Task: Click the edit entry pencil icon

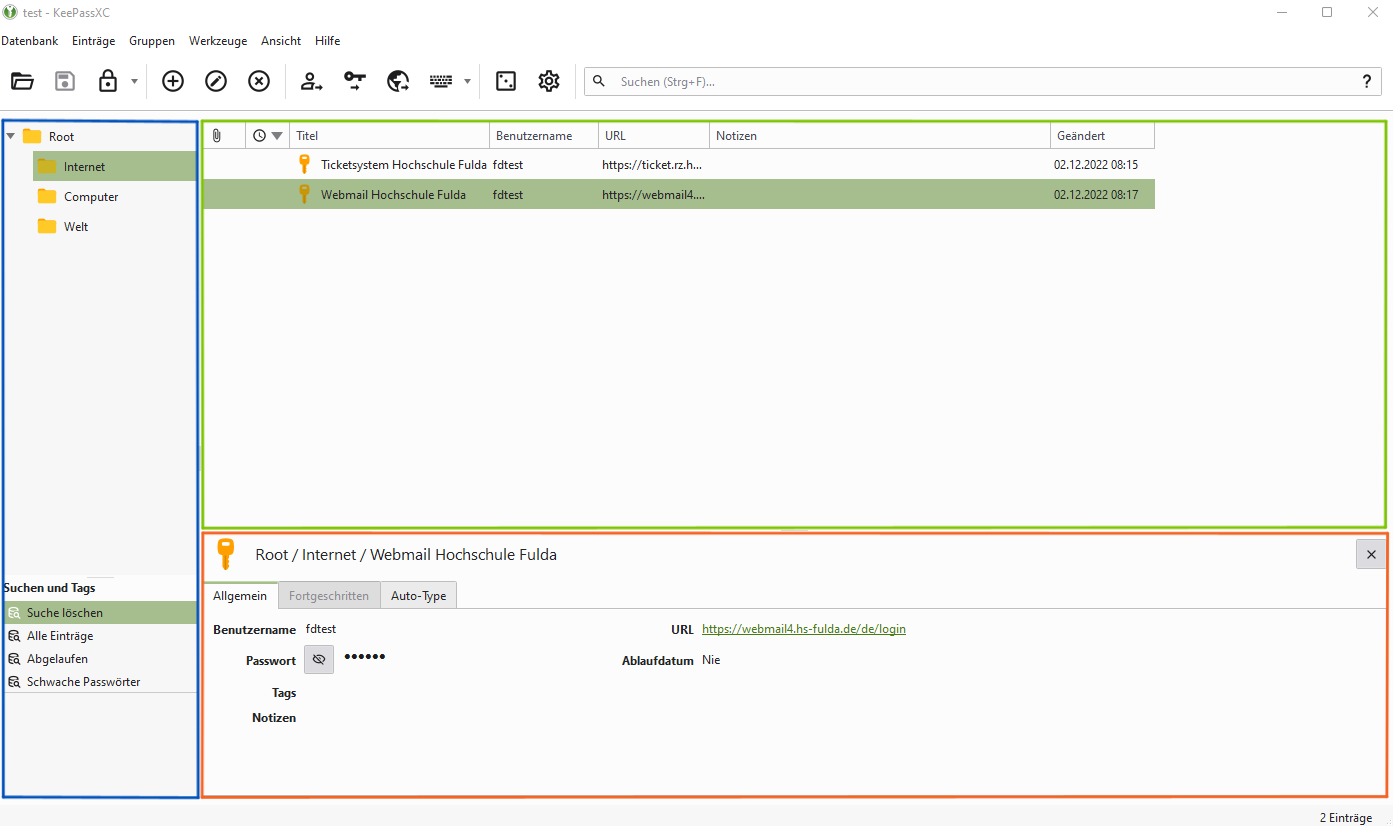Action: tap(216, 82)
